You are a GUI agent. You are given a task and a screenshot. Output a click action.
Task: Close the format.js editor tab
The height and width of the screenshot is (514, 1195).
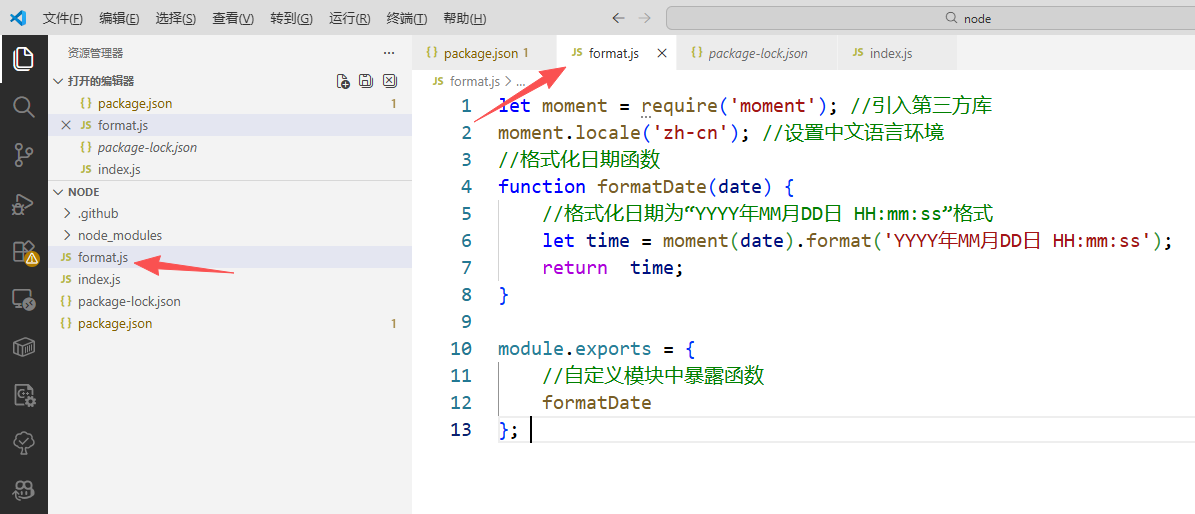(662, 53)
